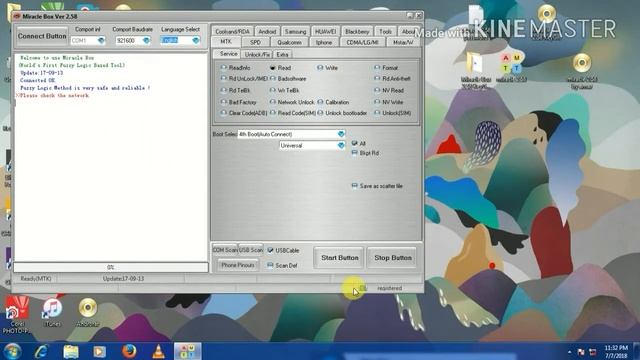Open the gold disc desktop icon beside iTunes
Image resolution: width=640 pixels, height=360 pixels.
tap(88, 312)
